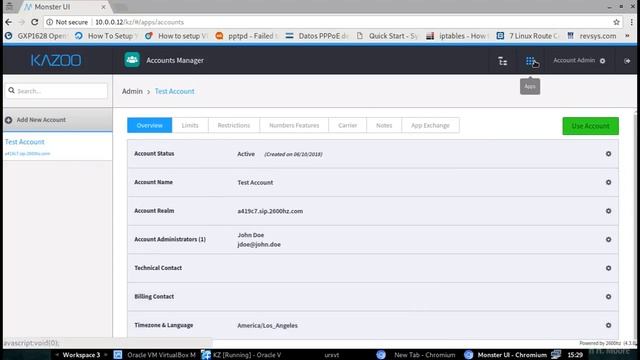Click the Active status text
The width and height of the screenshot is (640, 360).
[246, 154]
